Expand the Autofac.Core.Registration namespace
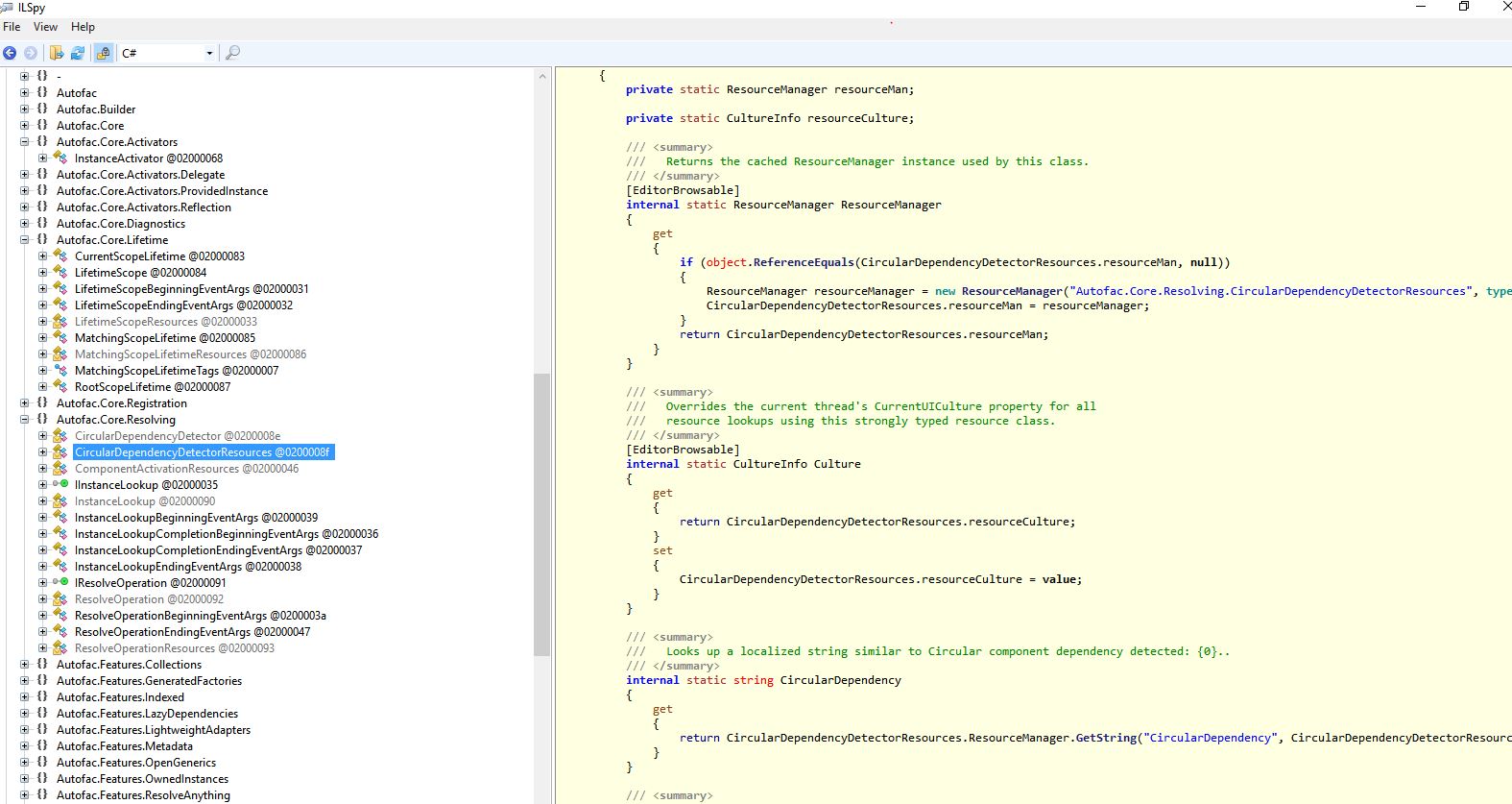This screenshot has height=804, width=1512. click(x=25, y=403)
